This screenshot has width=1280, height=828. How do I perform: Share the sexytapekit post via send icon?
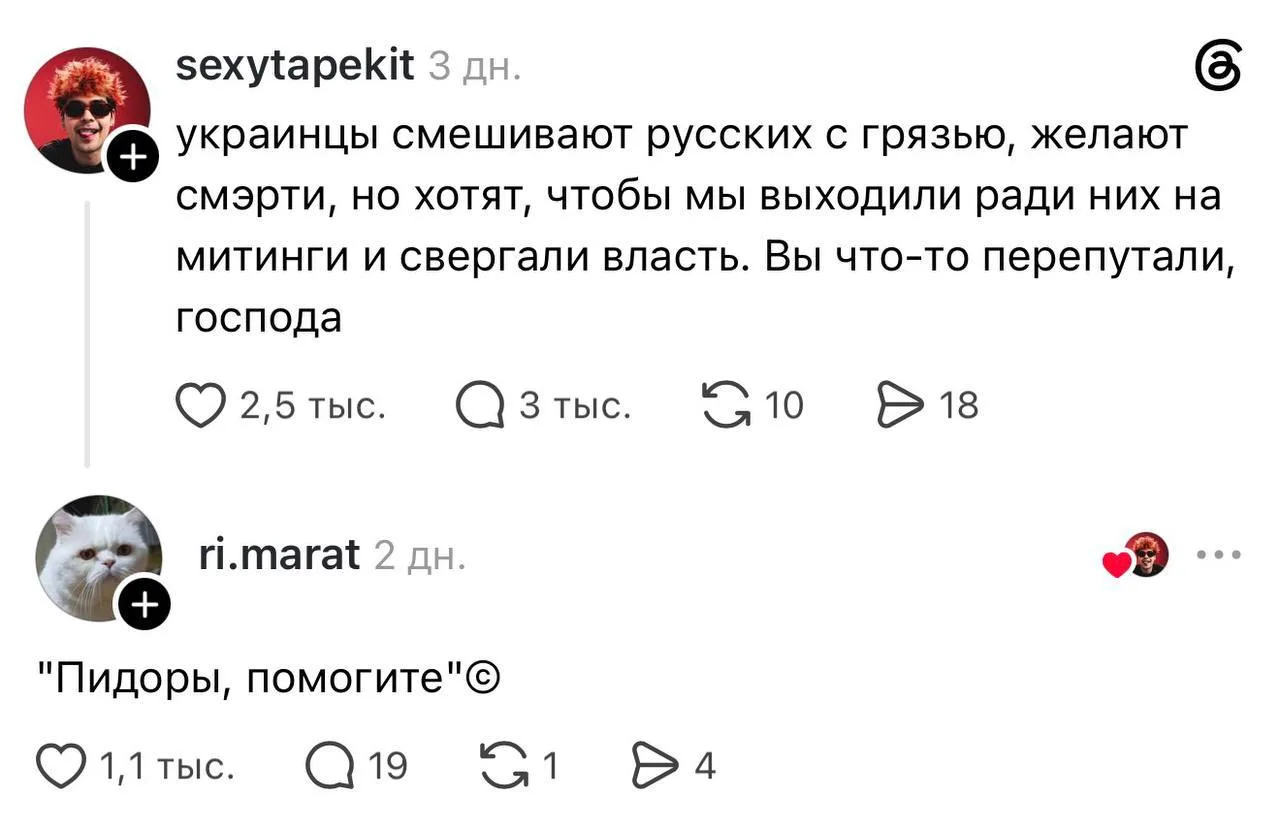(898, 407)
